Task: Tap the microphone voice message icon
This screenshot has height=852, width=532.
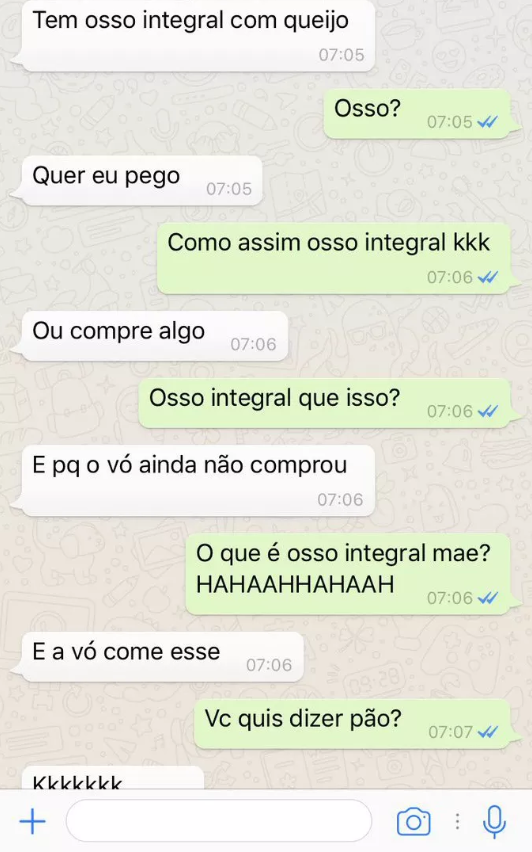Action: coord(494,822)
